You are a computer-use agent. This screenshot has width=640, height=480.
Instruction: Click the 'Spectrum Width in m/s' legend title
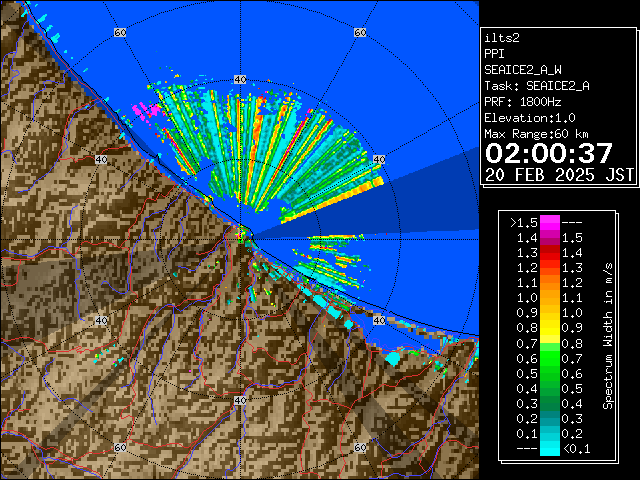click(608, 336)
